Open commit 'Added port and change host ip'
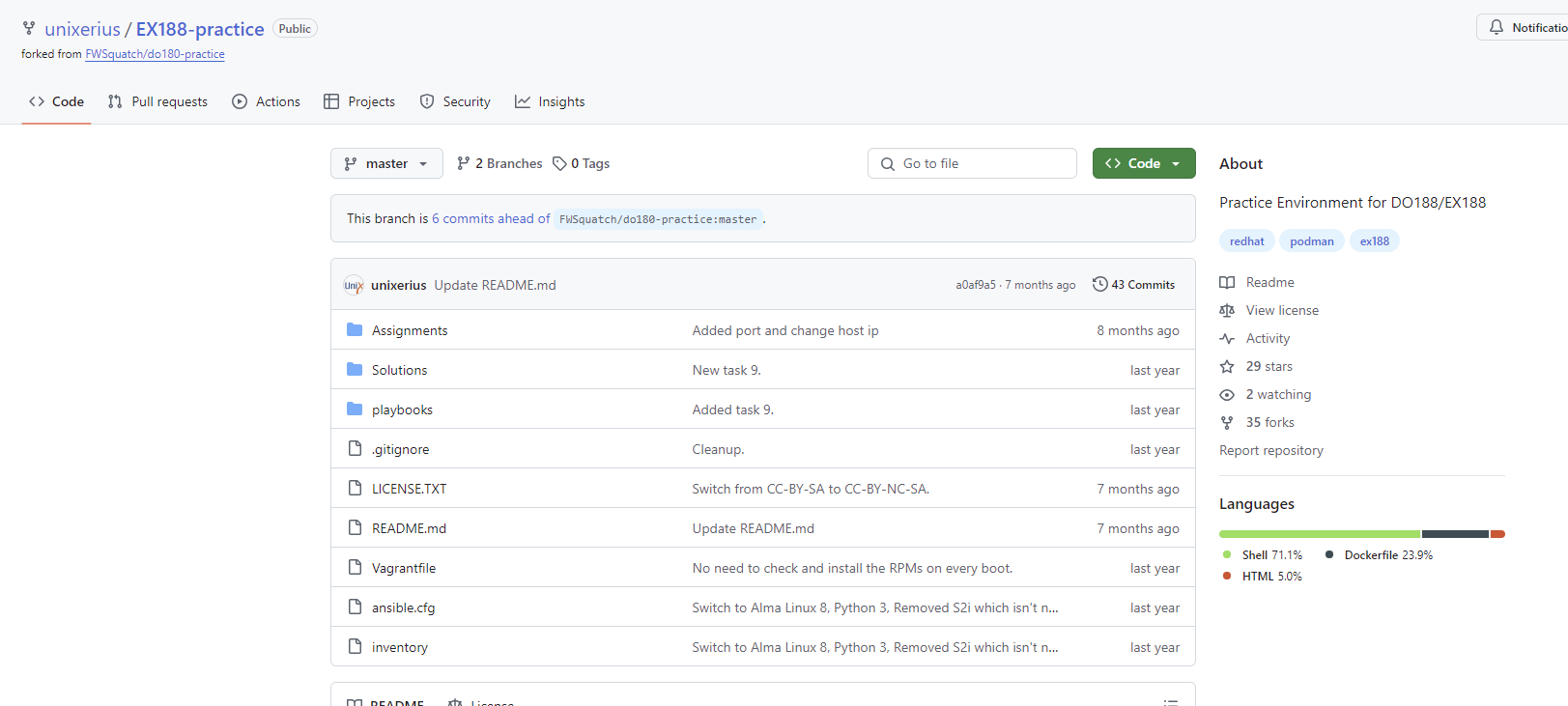 click(785, 330)
